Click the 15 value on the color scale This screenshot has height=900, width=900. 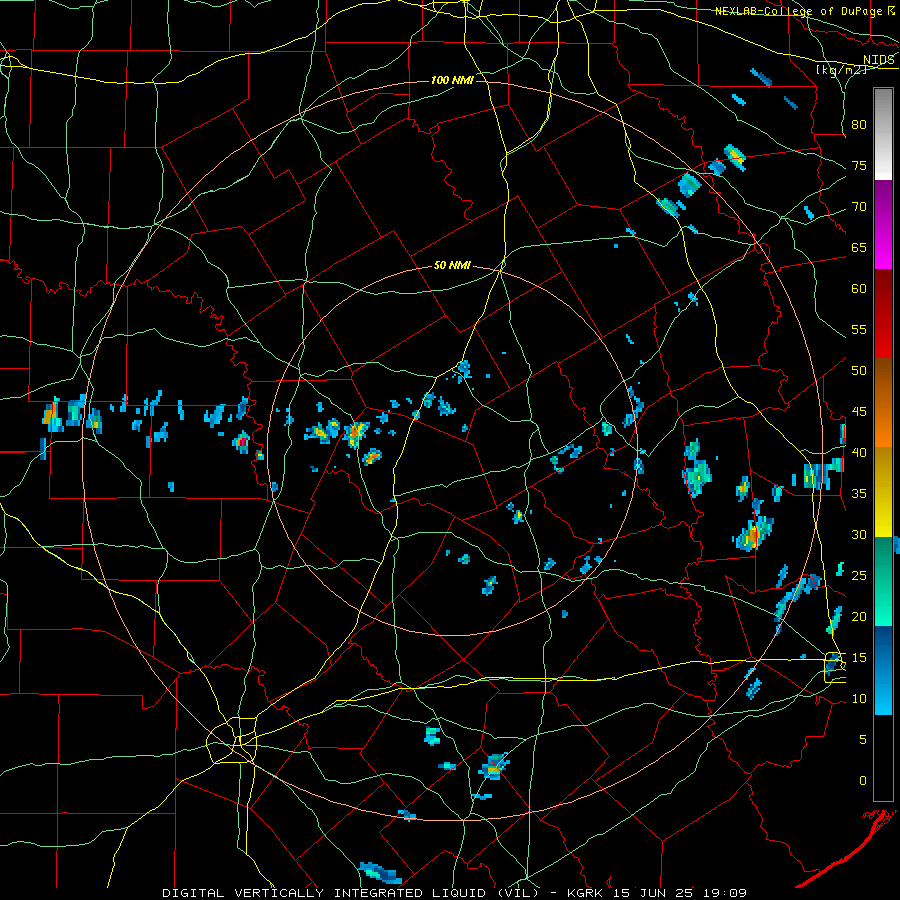click(859, 658)
